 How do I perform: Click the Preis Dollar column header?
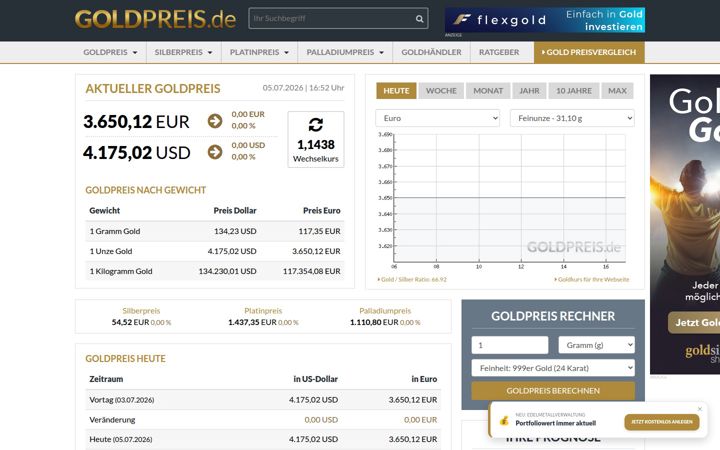pyautogui.click(x=235, y=211)
